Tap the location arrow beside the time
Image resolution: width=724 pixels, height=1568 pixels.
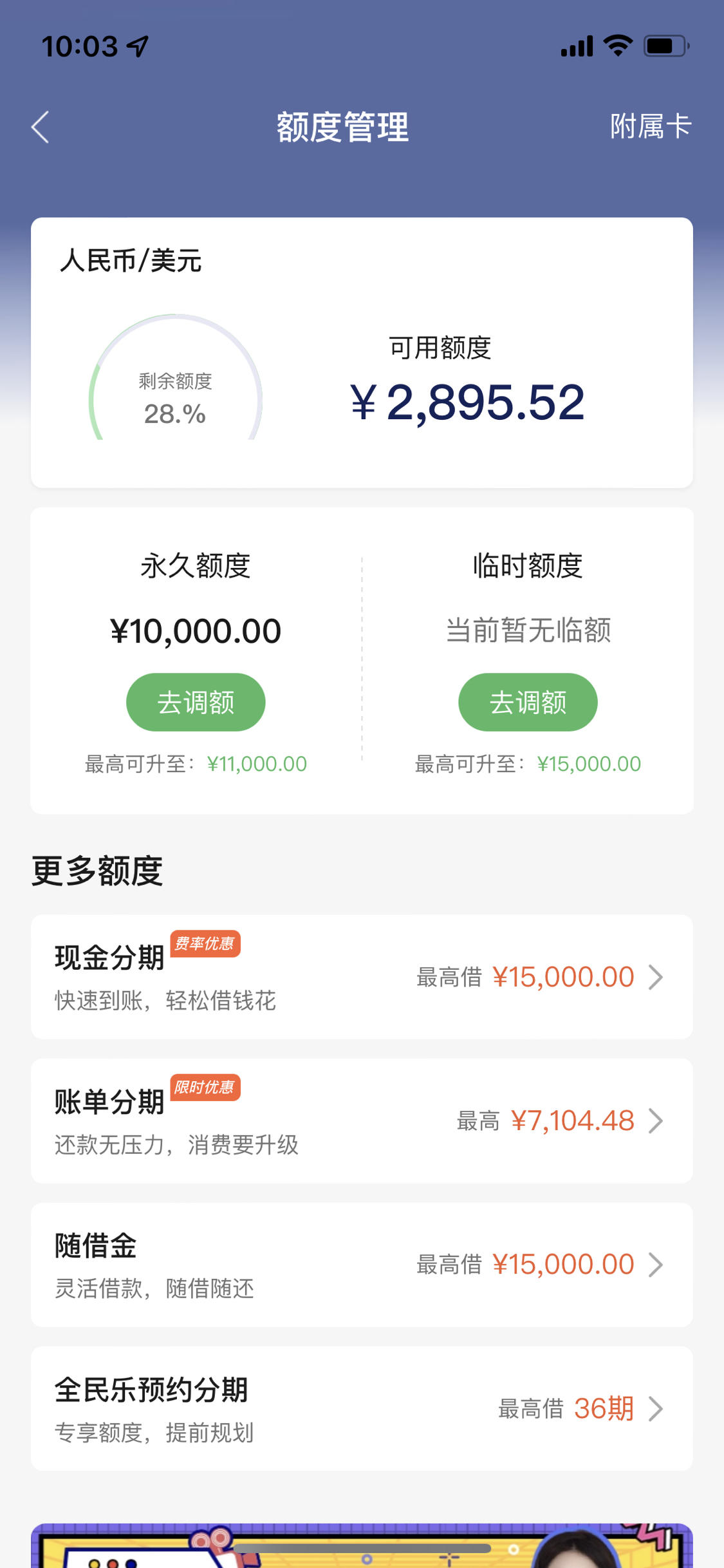coord(137,46)
